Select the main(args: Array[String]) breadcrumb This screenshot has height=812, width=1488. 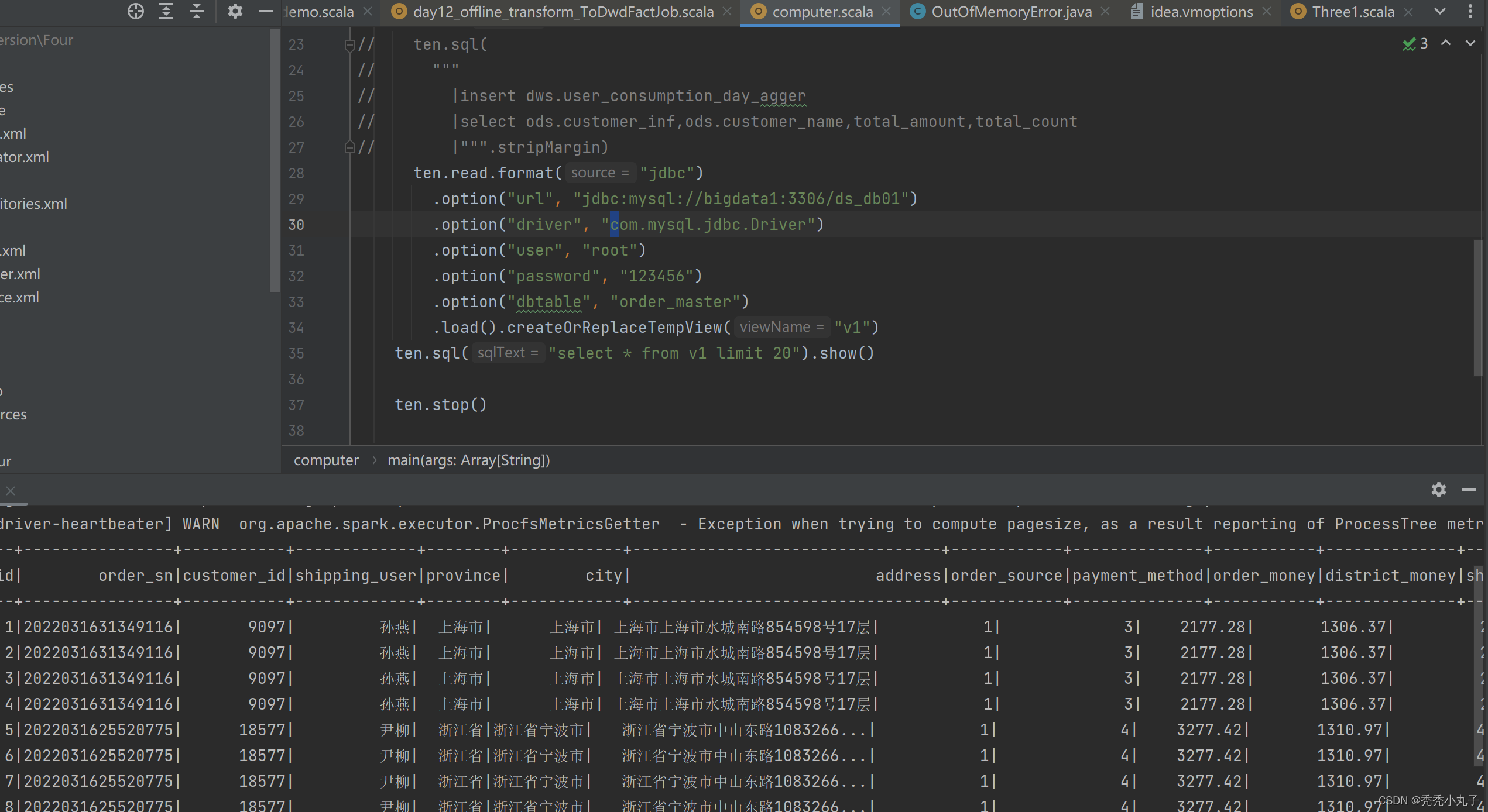[468, 460]
